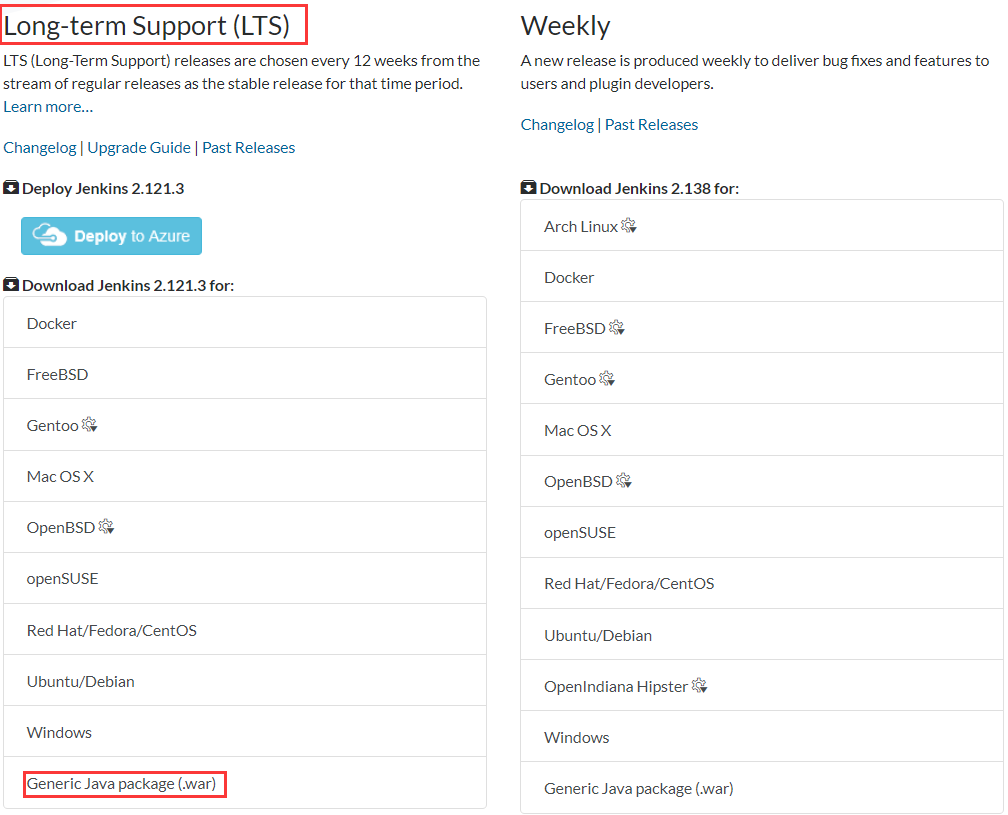Select openSUSE in the Weekly download list
Screen dimensions: 1008x815
762,532
